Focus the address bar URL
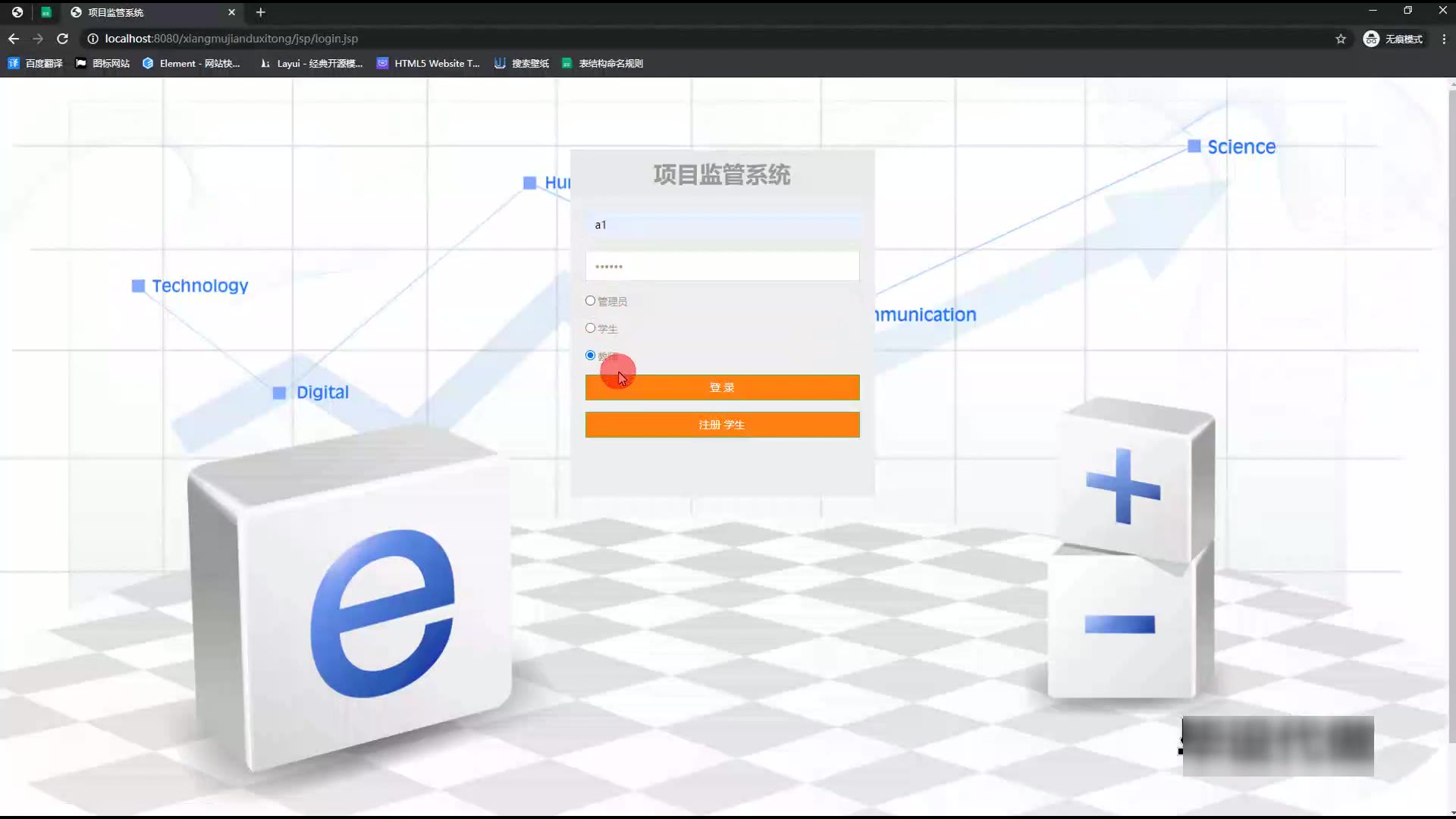The image size is (1456, 819). (231, 39)
